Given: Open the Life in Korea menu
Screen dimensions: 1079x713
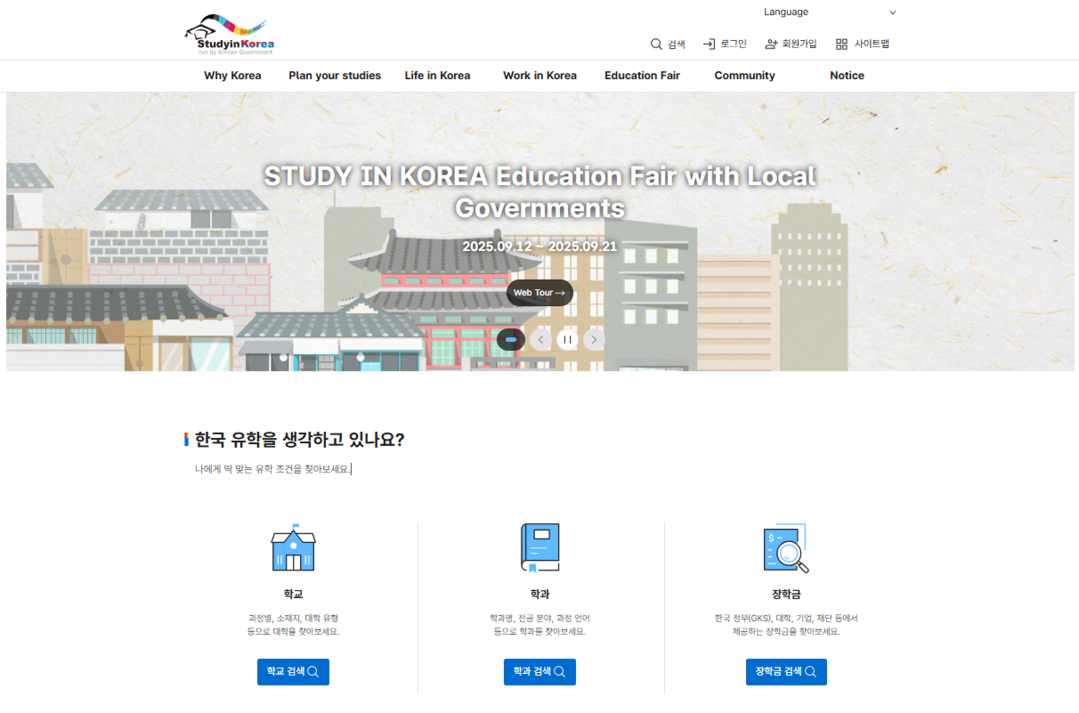Looking at the screenshot, I should pos(437,76).
